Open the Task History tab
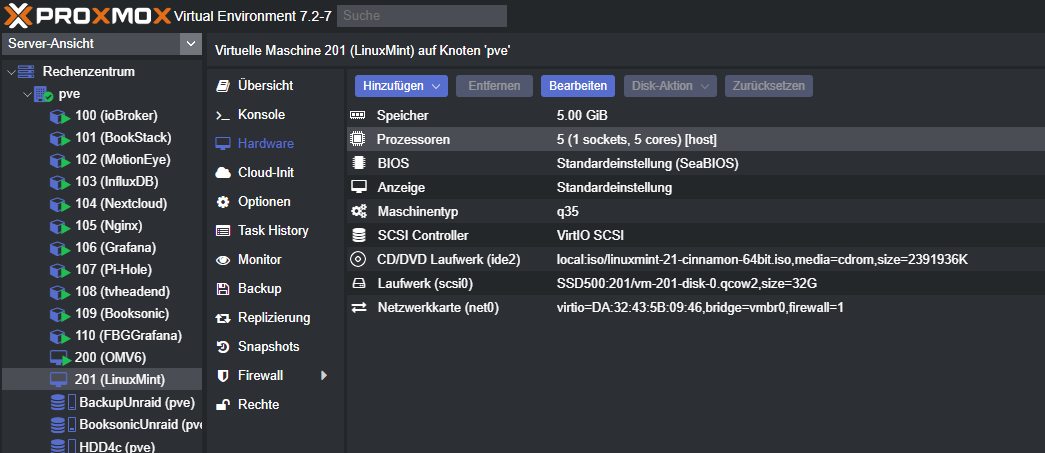This screenshot has width=1045, height=453. [273, 230]
